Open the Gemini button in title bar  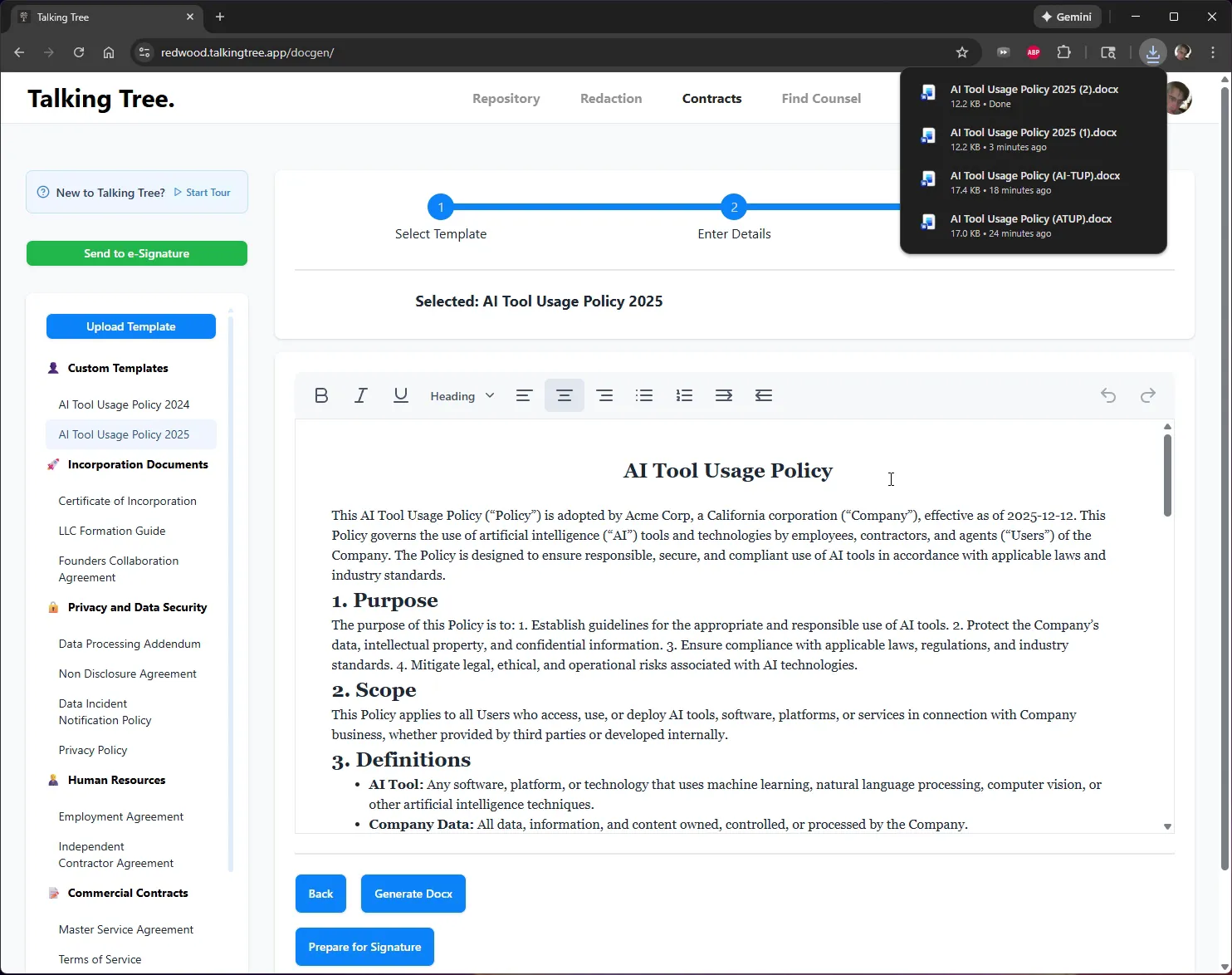point(1068,17)
